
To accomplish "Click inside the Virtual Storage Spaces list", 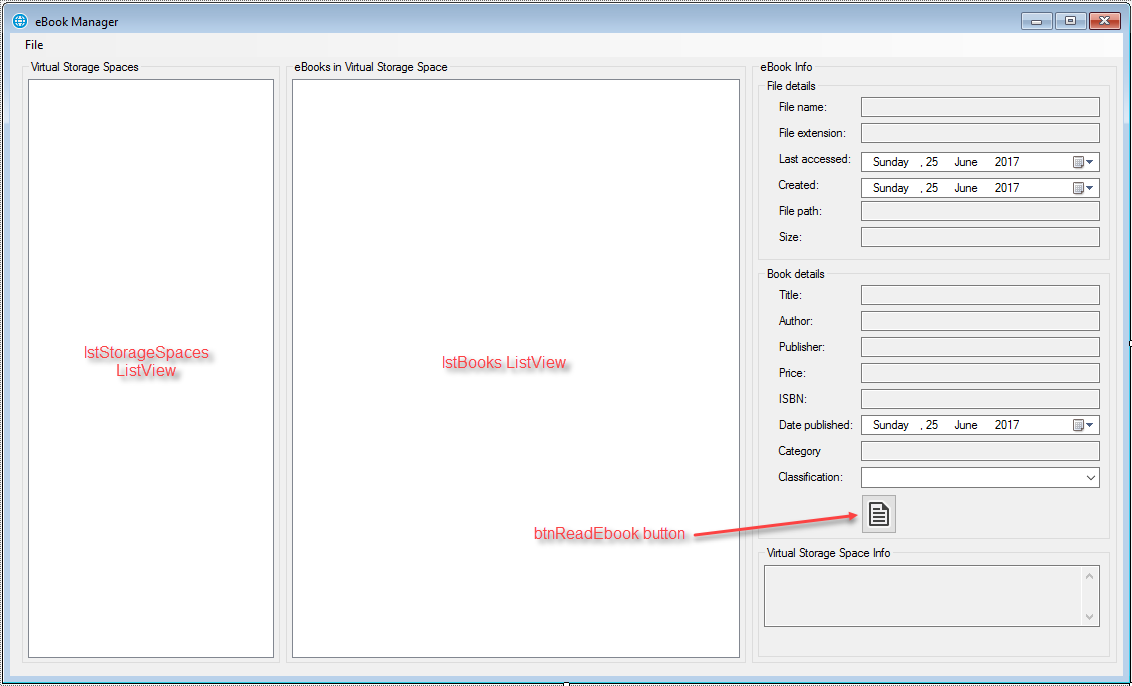I will tap(151, 368).
